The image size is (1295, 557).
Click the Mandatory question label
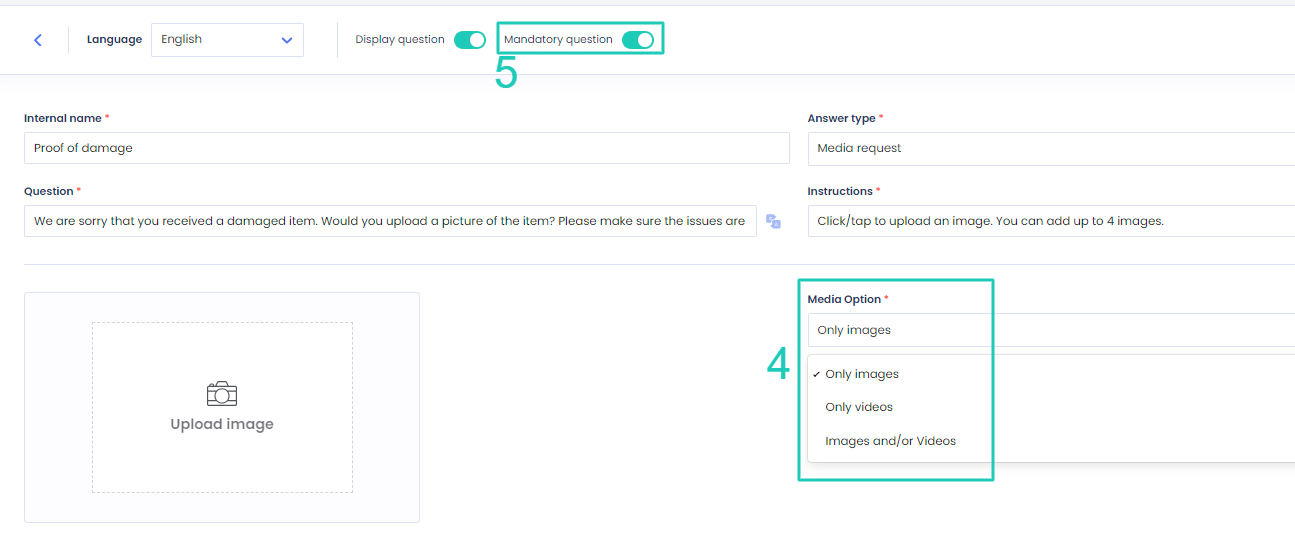pos(558,40)
